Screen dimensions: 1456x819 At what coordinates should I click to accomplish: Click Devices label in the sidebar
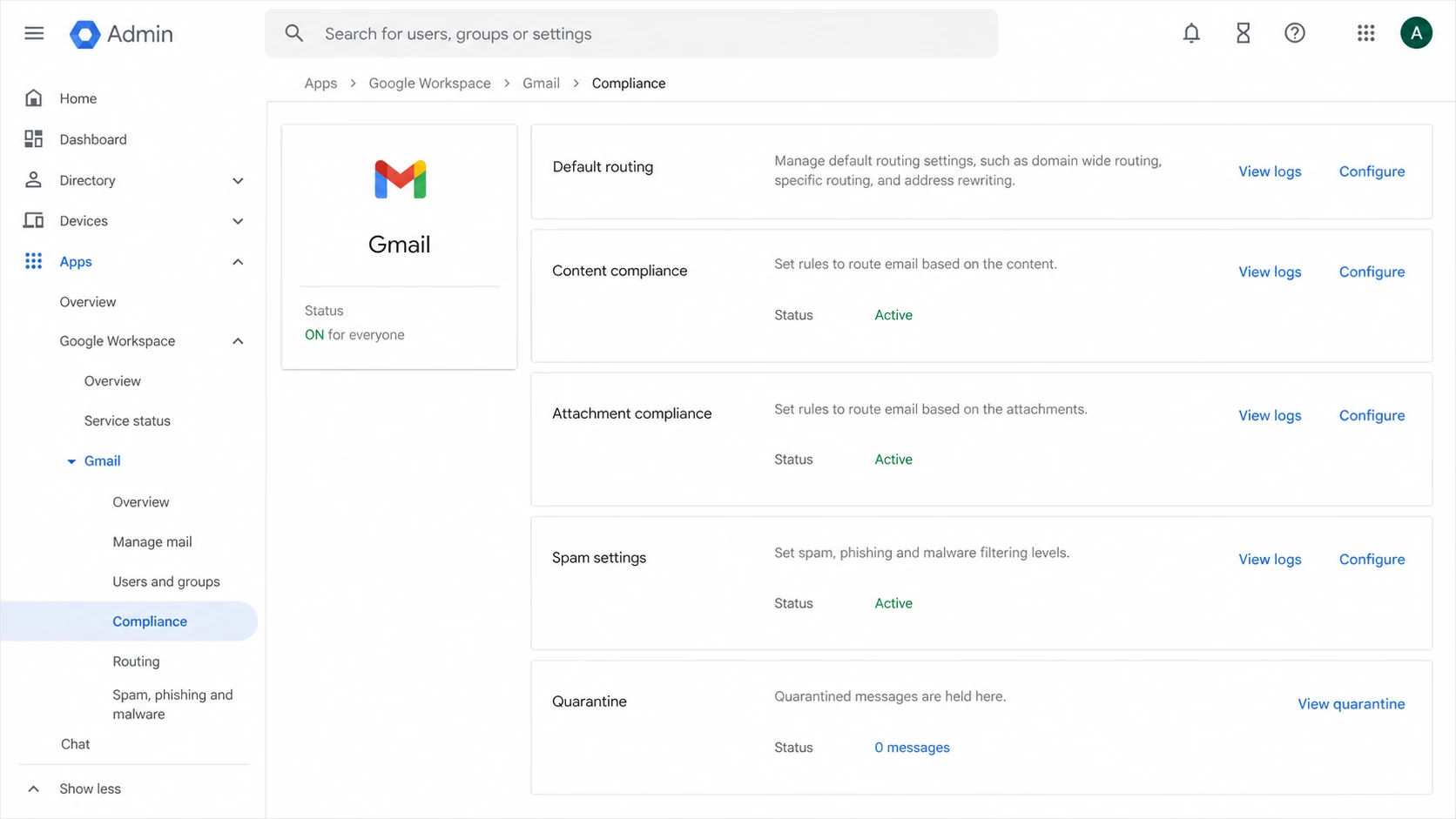pyautogui.click(x=84, y=221)
